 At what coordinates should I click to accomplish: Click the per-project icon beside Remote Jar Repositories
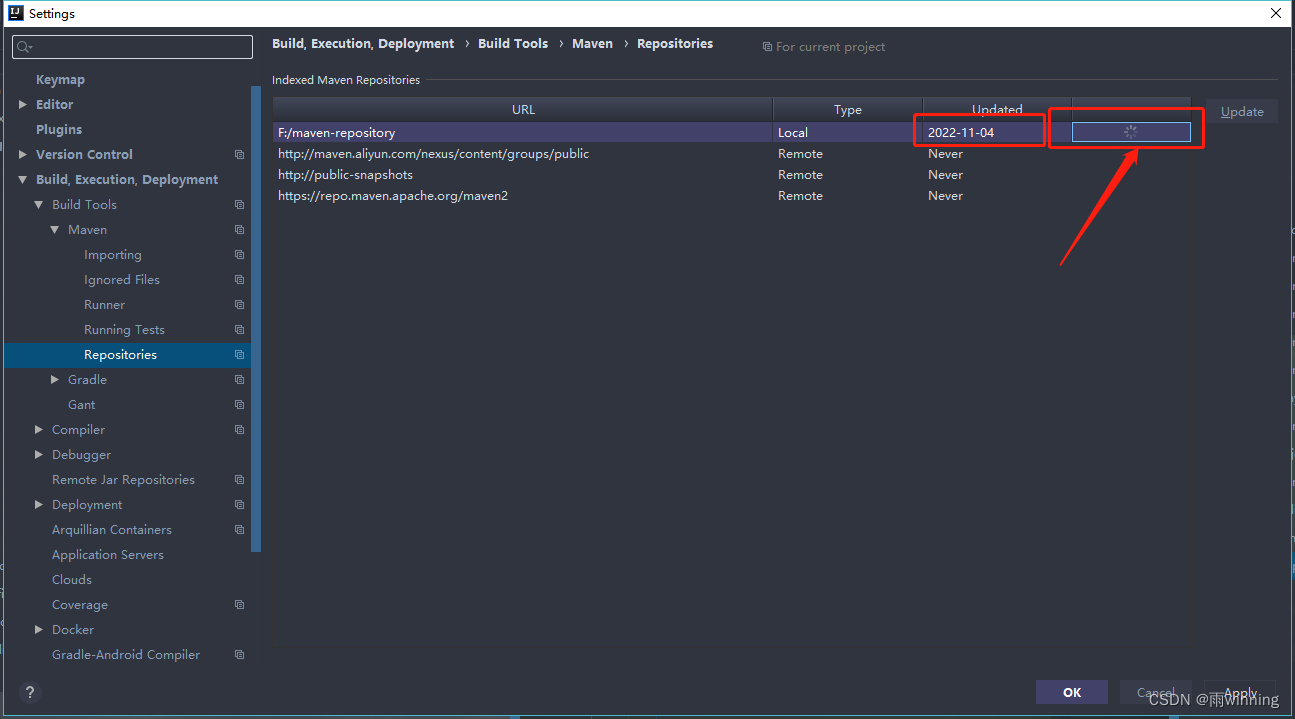pos(239,480)
